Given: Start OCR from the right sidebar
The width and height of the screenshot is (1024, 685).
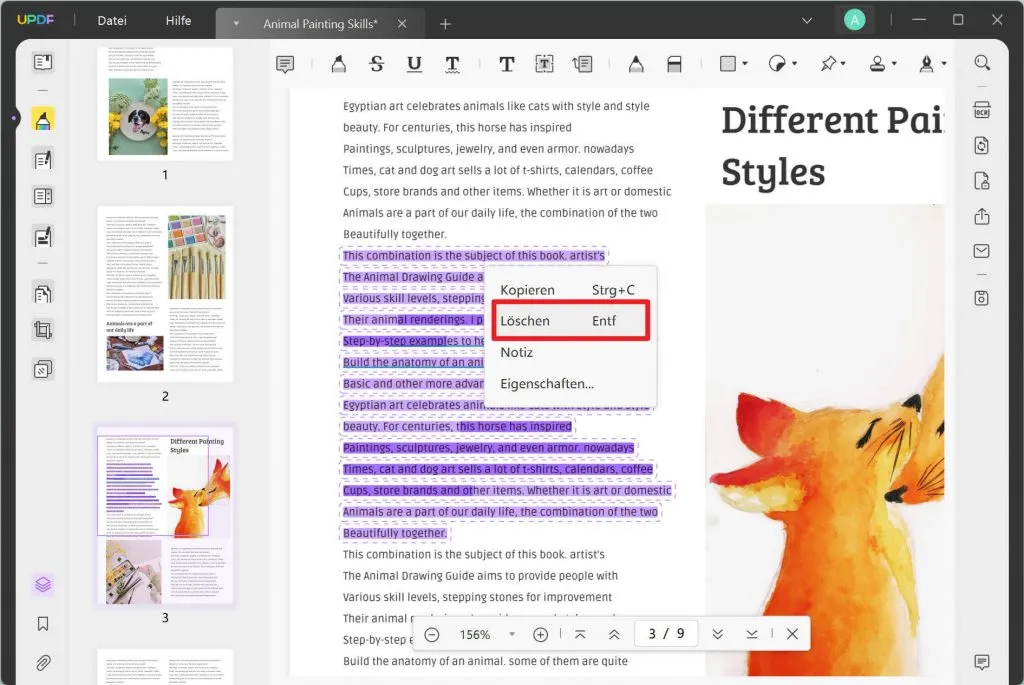Looking at the screenshot, I should [x=982, y=110].
